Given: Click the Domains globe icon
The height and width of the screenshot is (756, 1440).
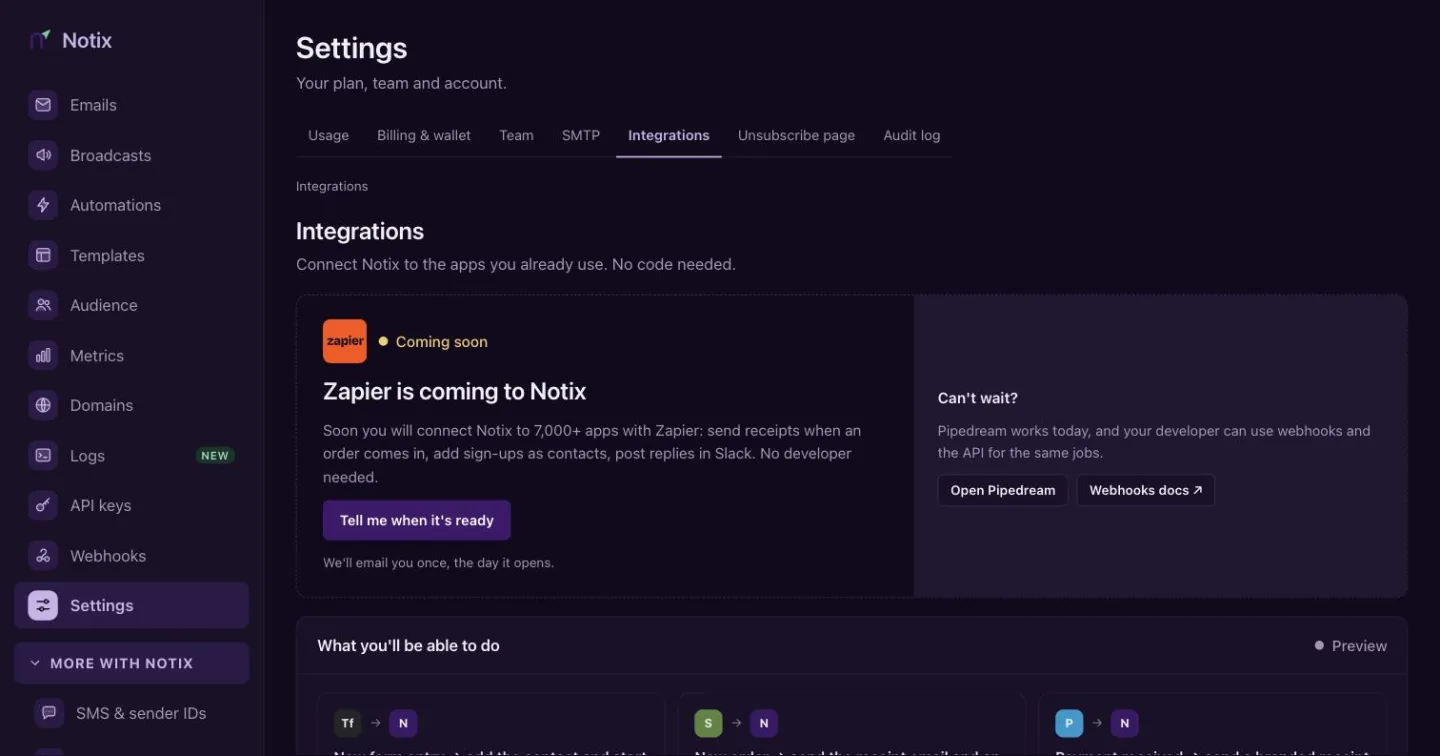Looking at the screenshot, I should [43, 405].
